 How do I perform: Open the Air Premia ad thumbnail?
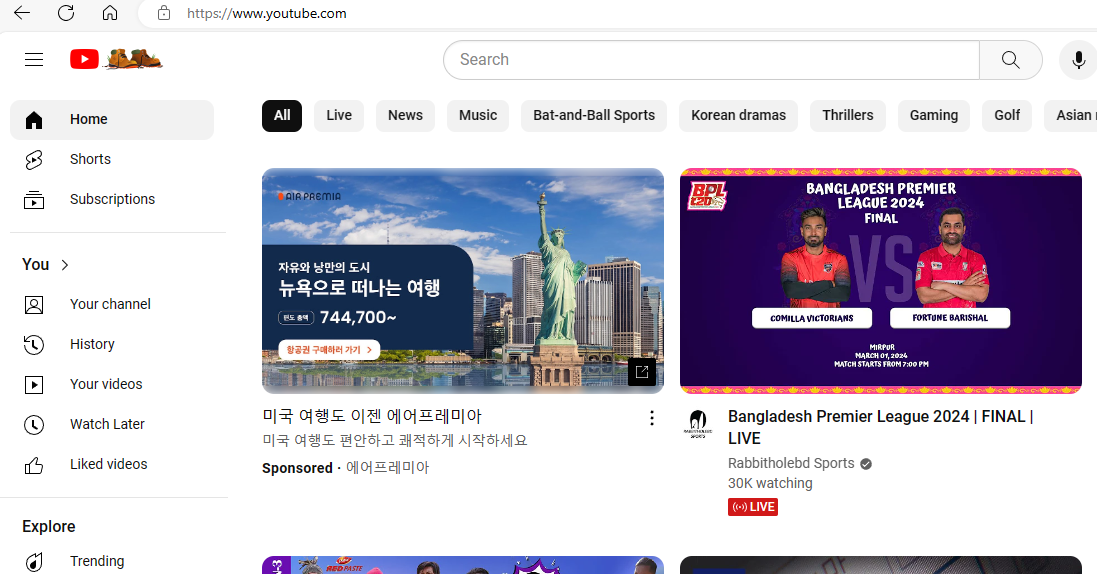(462, 281)
